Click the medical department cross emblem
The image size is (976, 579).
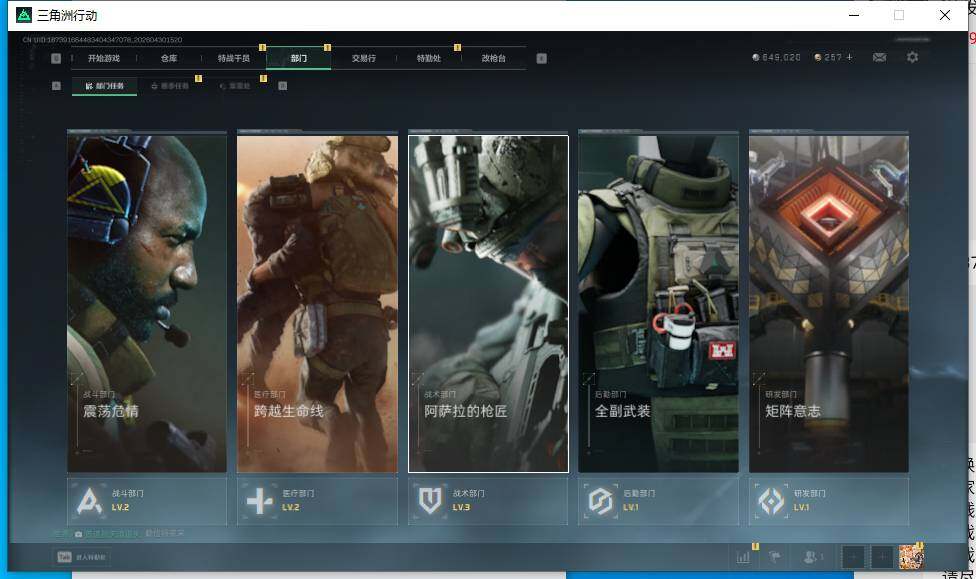click(260, 500)
